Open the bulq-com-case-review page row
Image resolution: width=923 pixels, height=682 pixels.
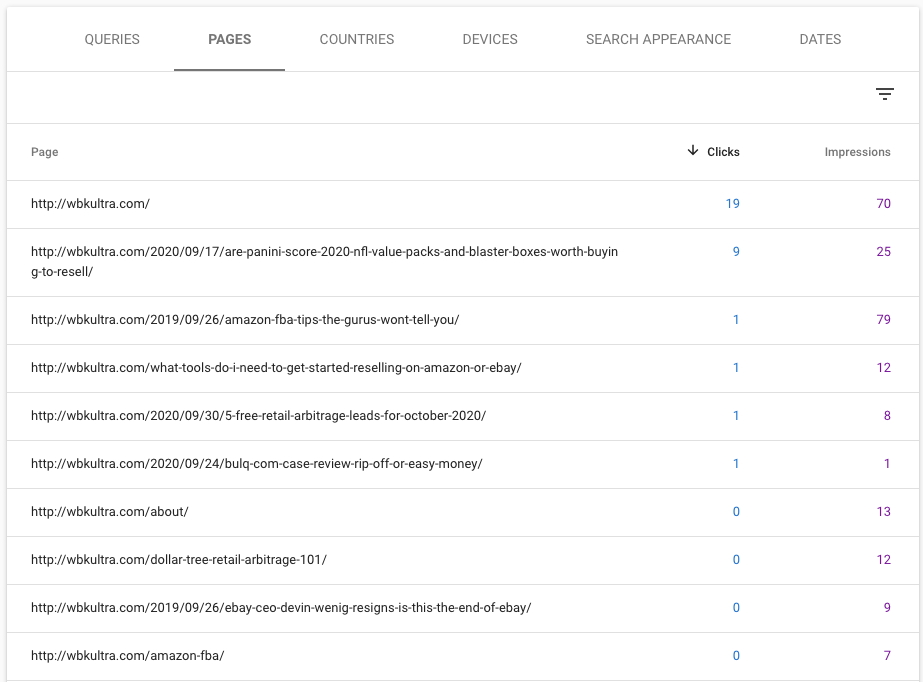point(463,464)
